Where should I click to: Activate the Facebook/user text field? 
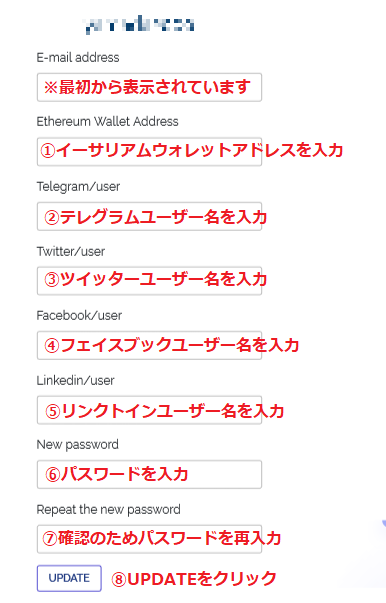[149, 345]
